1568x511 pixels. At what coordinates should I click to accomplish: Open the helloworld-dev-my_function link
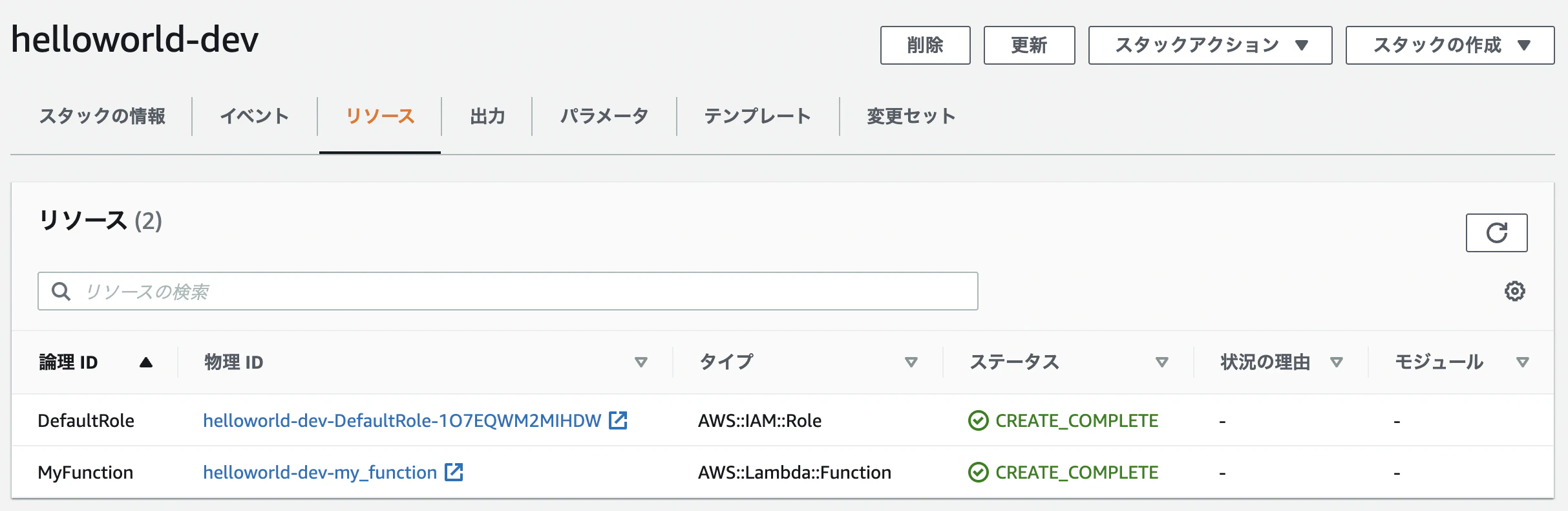pos(320,472)
